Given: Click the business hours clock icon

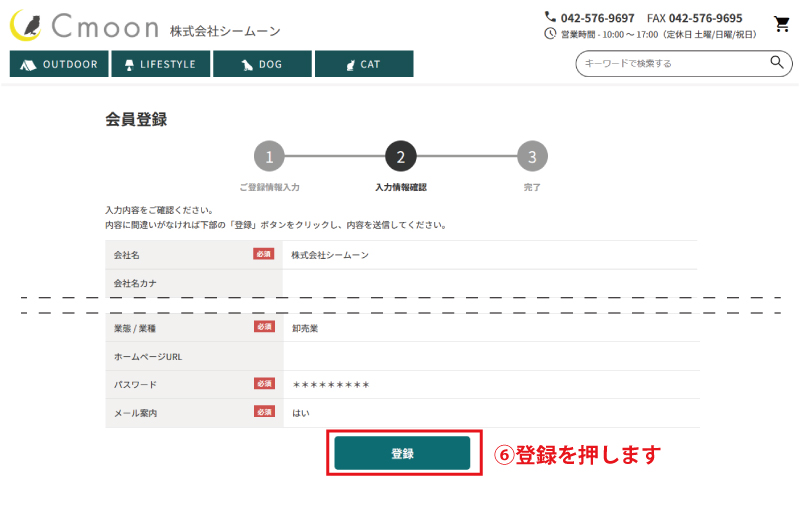Looking at the screenshot, I should 550,33.
